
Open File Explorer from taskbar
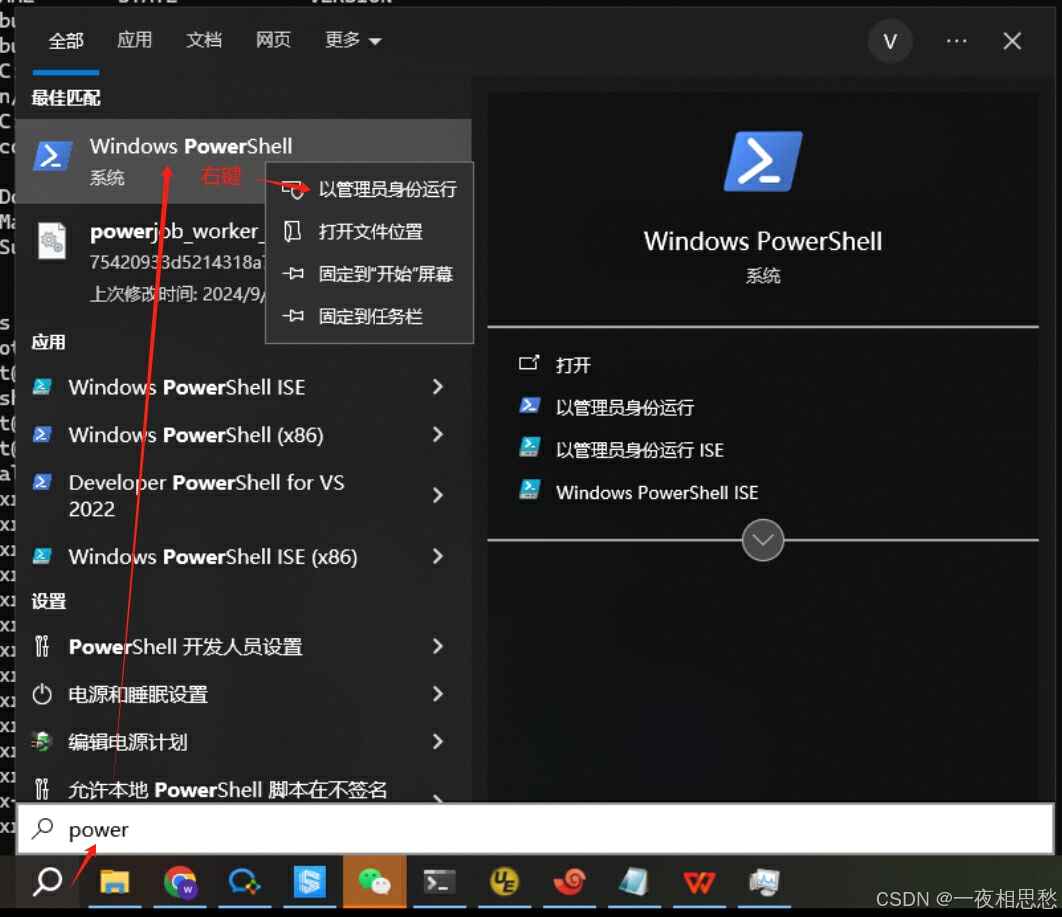pos(114,882)
